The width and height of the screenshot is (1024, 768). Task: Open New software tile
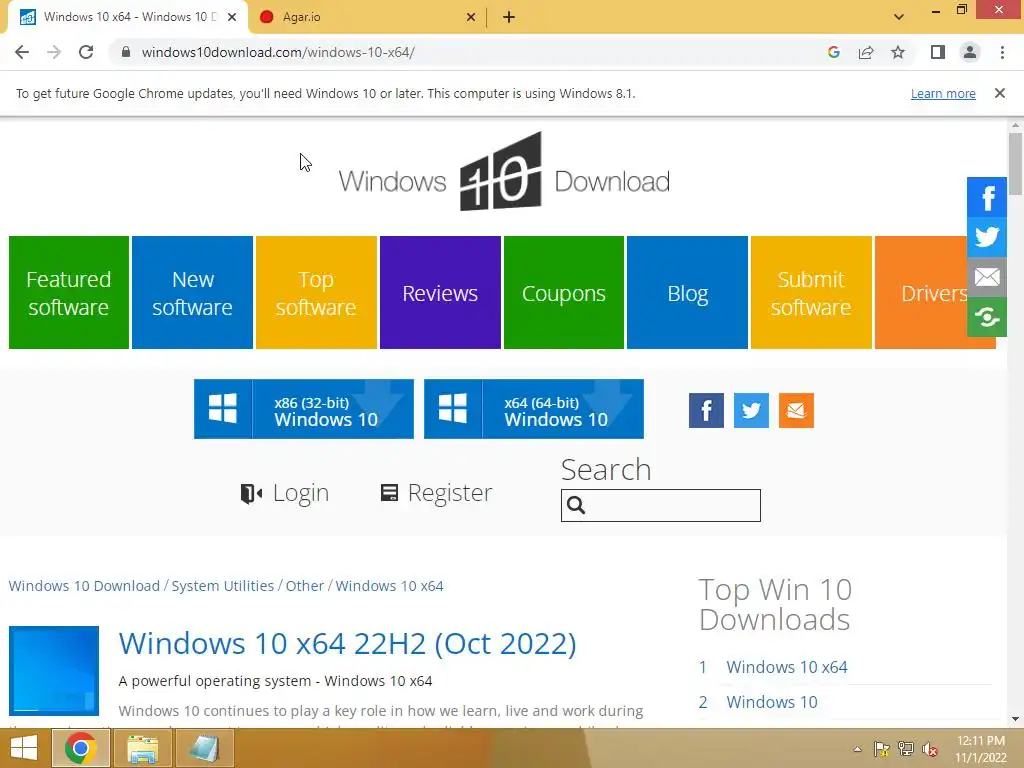(192, 293)
